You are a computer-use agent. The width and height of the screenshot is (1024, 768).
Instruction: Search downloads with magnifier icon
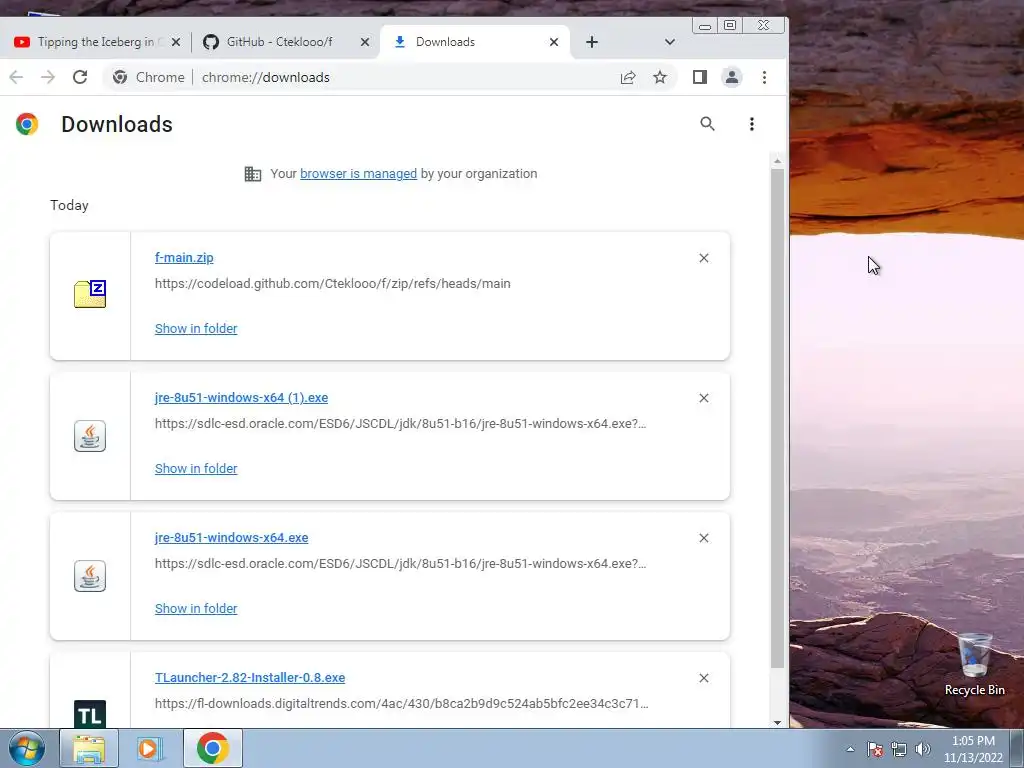pyautogui.click(x=707, y=123)
